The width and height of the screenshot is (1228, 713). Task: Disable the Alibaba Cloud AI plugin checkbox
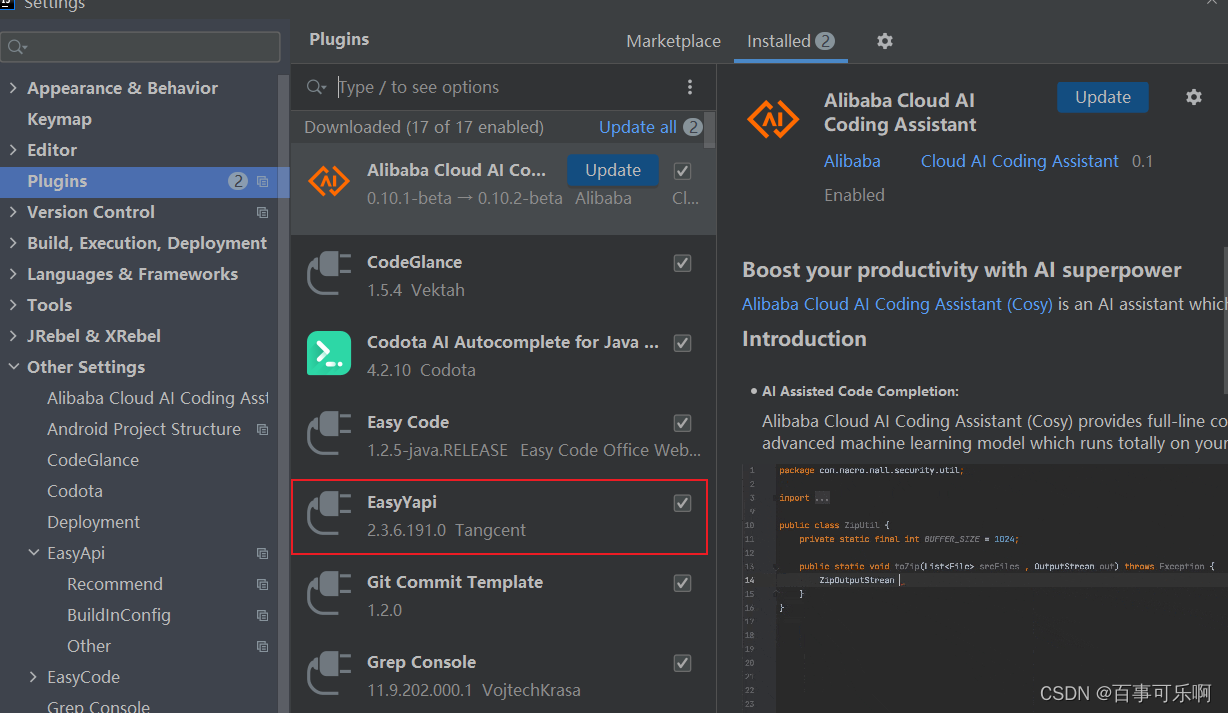click(x=682, y=170)
